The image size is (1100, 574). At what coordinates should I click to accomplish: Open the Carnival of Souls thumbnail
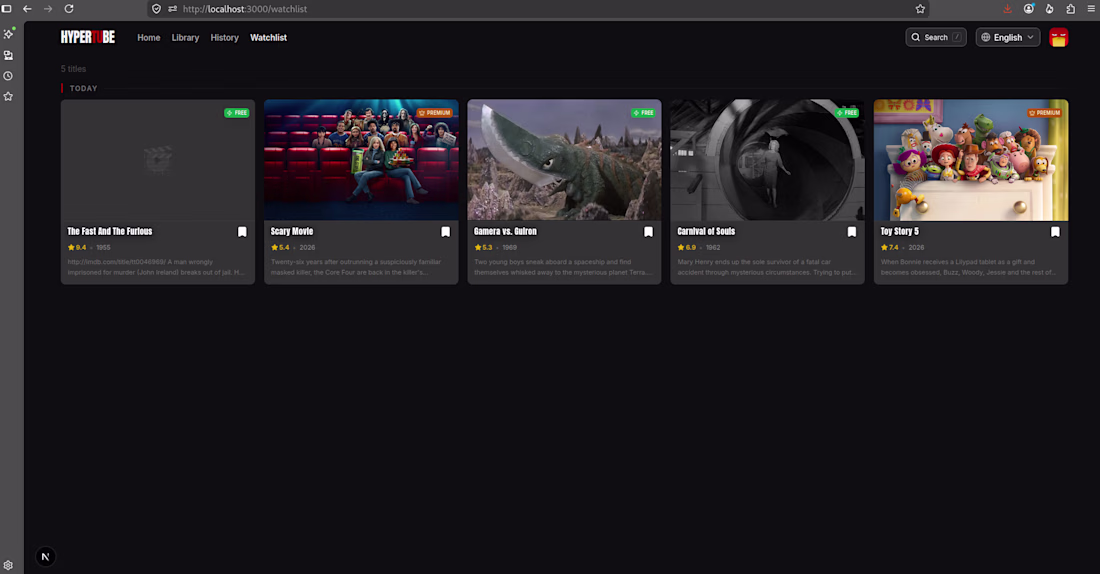tap(767, 160)
